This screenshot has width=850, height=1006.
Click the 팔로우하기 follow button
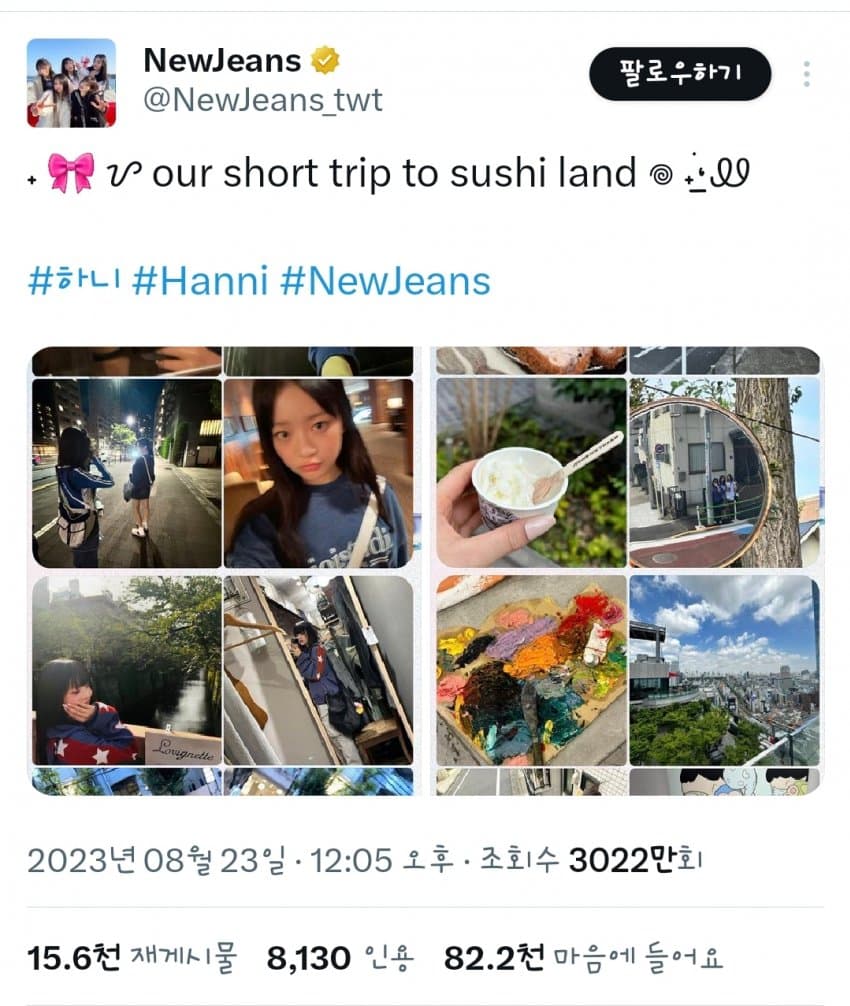680,73
